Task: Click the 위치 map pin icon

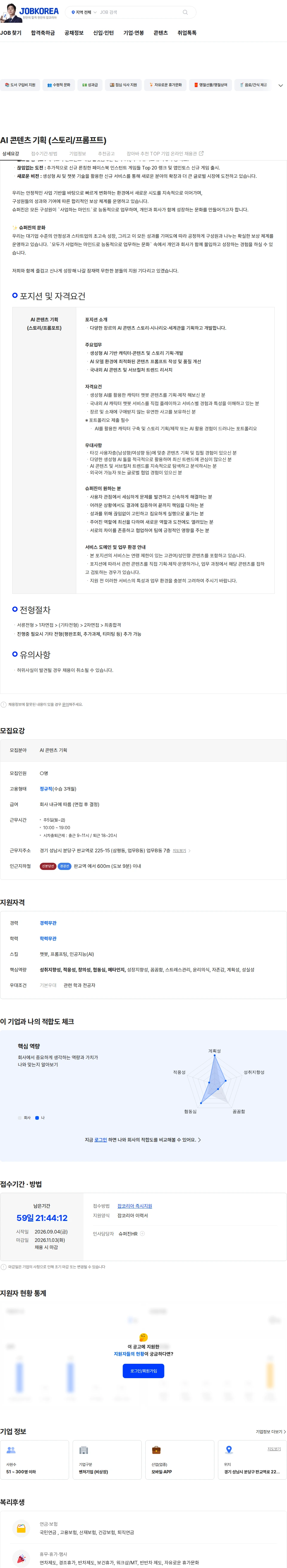Action: pyautogui.click(x=229, y=1450)
